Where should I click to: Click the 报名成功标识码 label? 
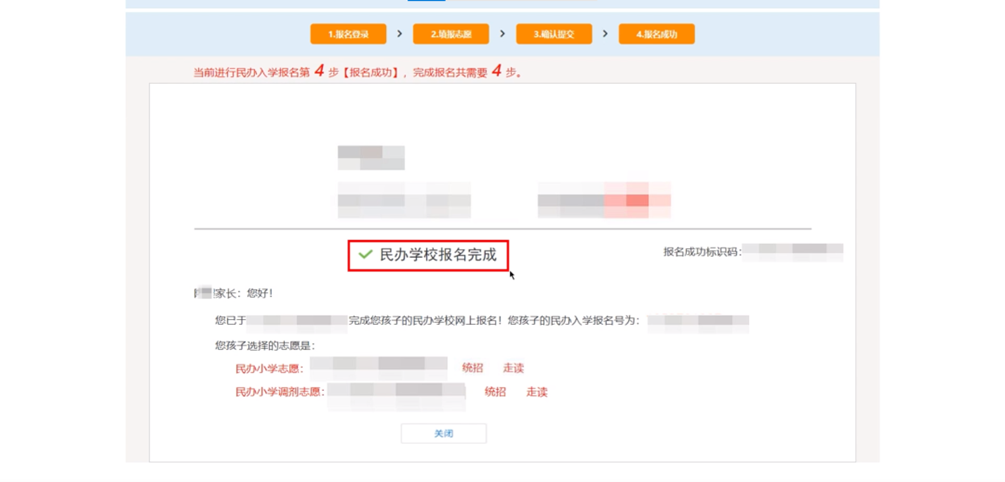[x=701, y=252]
